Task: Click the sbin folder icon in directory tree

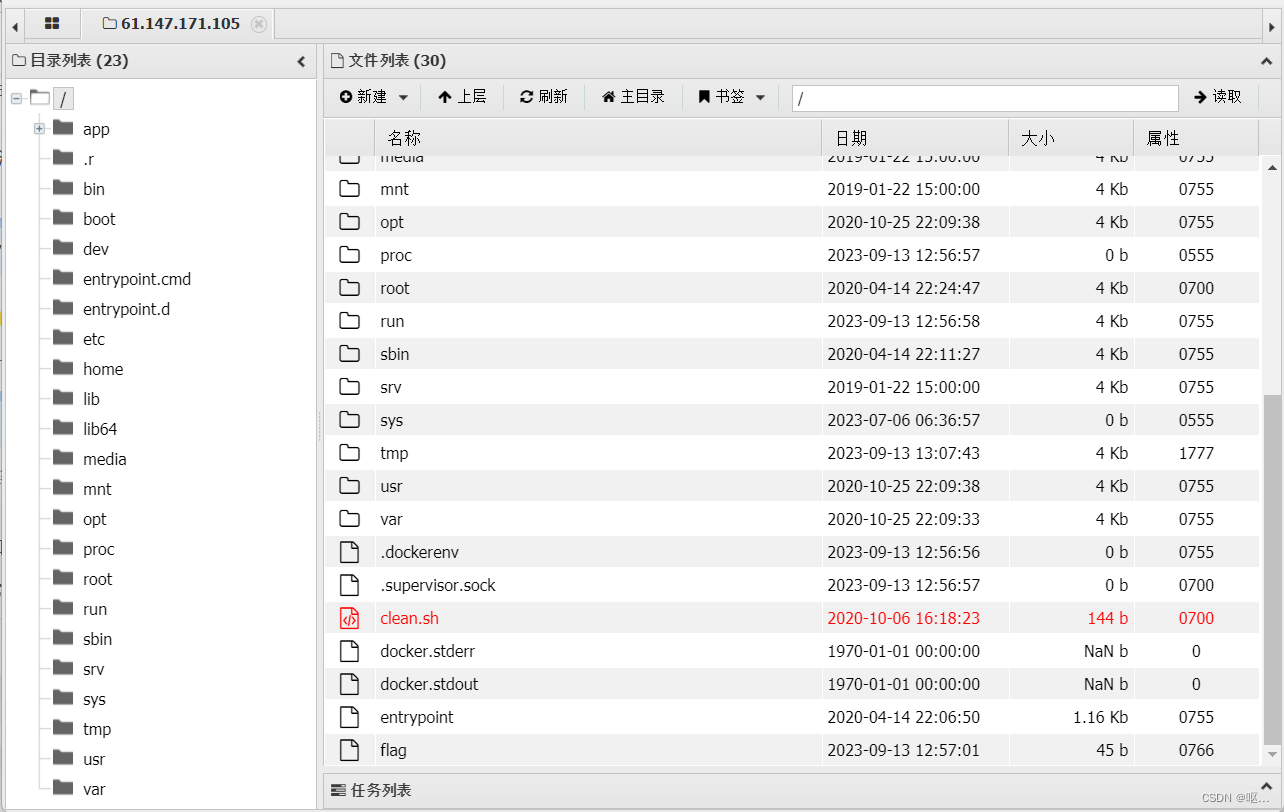Action: click(x=64, y=638)
